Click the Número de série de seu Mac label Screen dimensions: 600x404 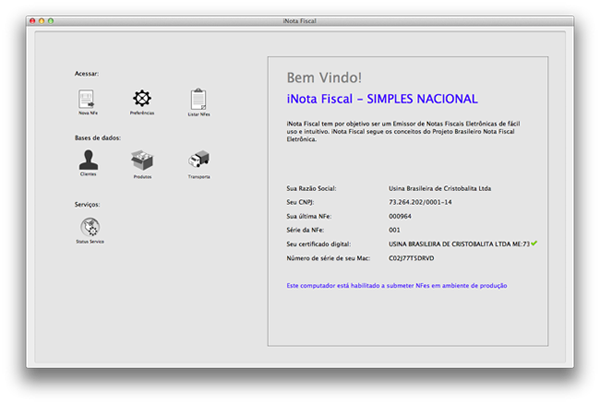tap(328, 258)
